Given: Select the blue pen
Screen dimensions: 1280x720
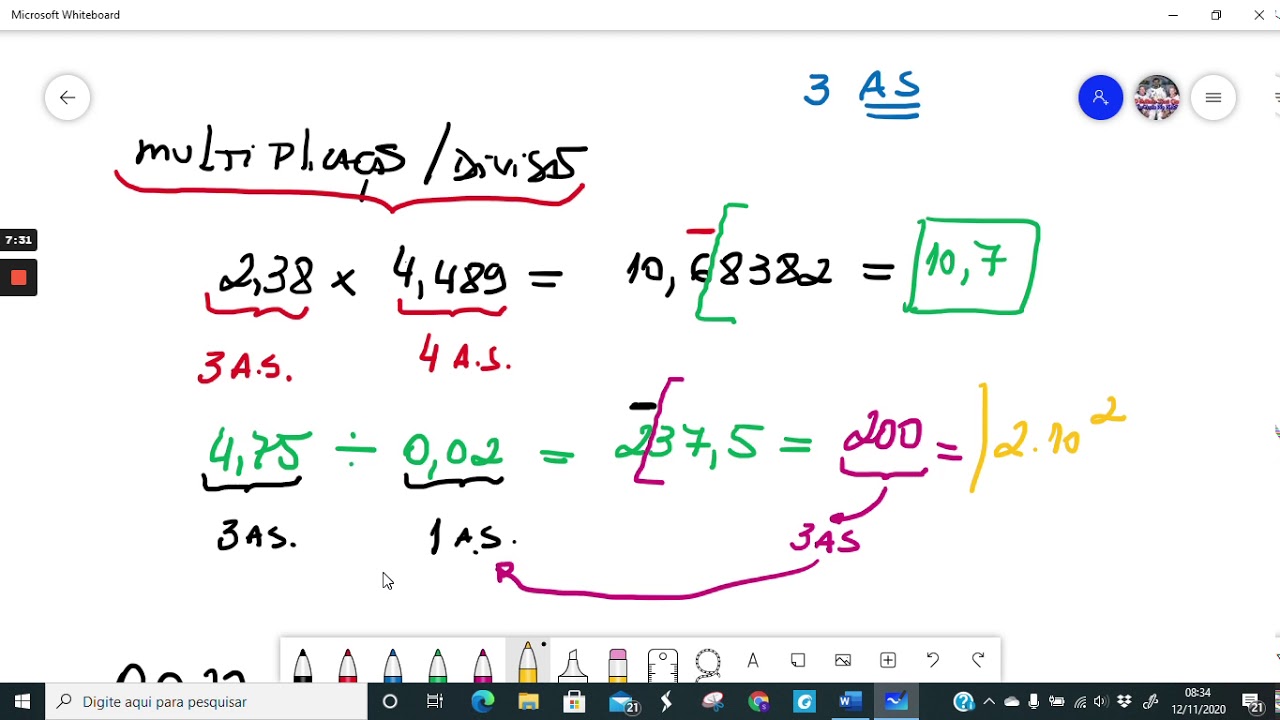Looking at the screenshot, I should [x=392, y=665].
